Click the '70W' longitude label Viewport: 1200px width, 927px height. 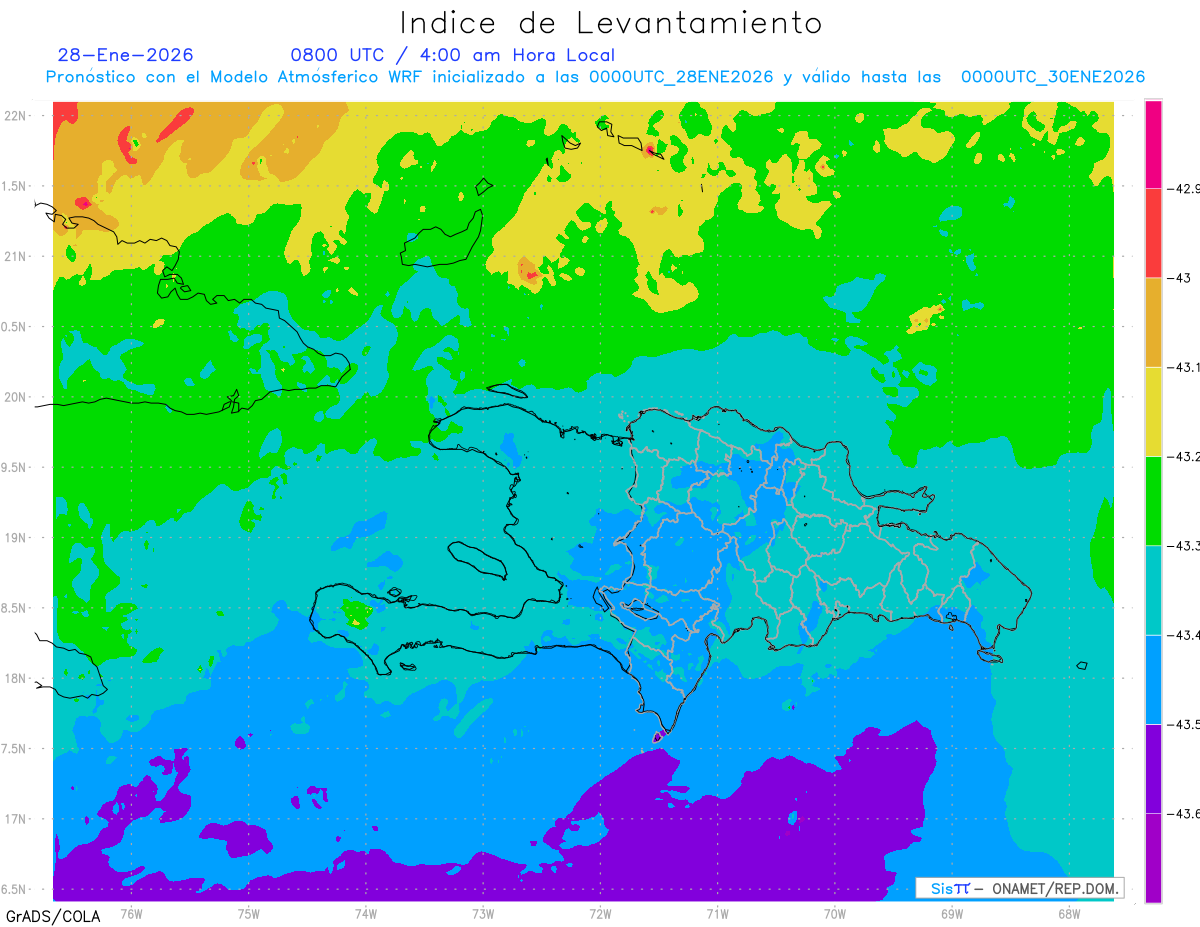834,913
